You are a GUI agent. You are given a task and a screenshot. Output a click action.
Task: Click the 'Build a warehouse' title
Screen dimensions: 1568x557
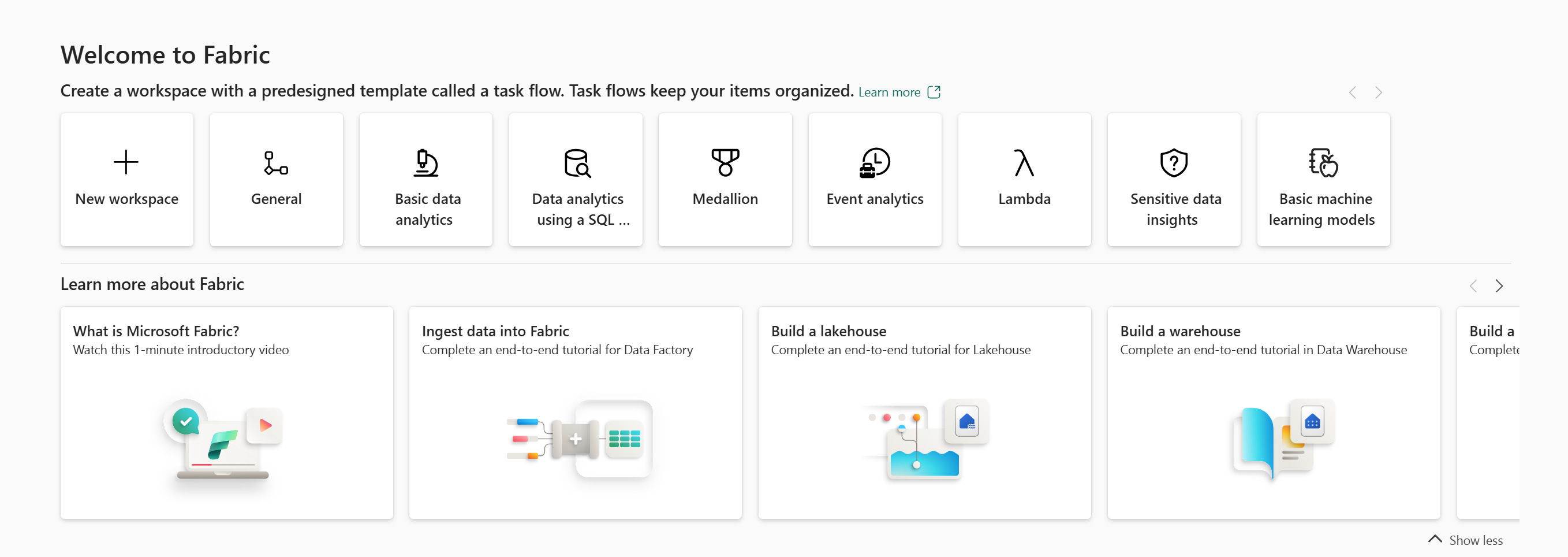point(1179,331)
